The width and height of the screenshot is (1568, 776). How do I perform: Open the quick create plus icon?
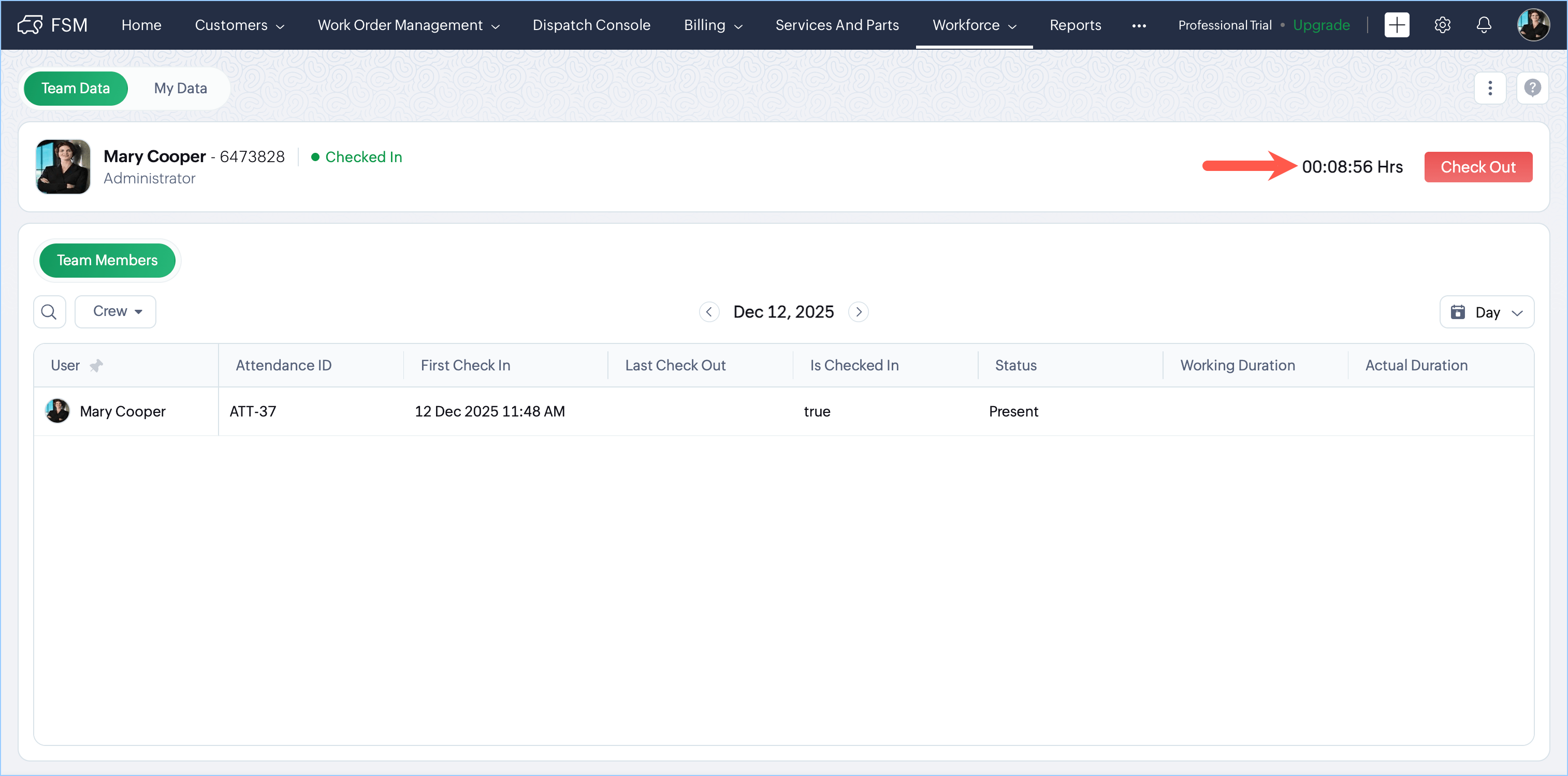click(1397, 25)
